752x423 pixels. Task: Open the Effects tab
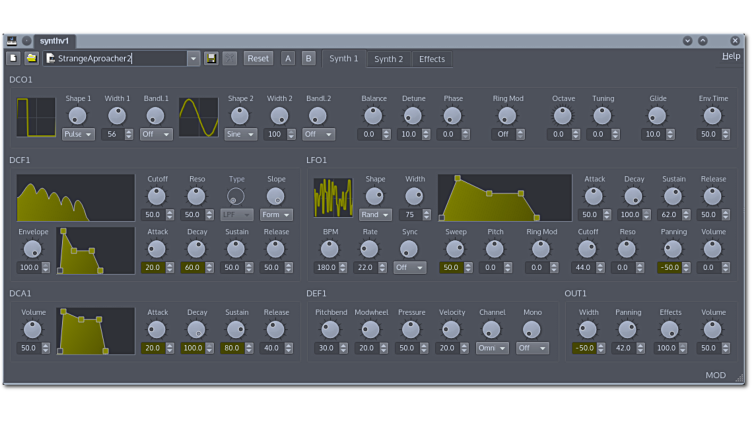click(x=432, y=59)
